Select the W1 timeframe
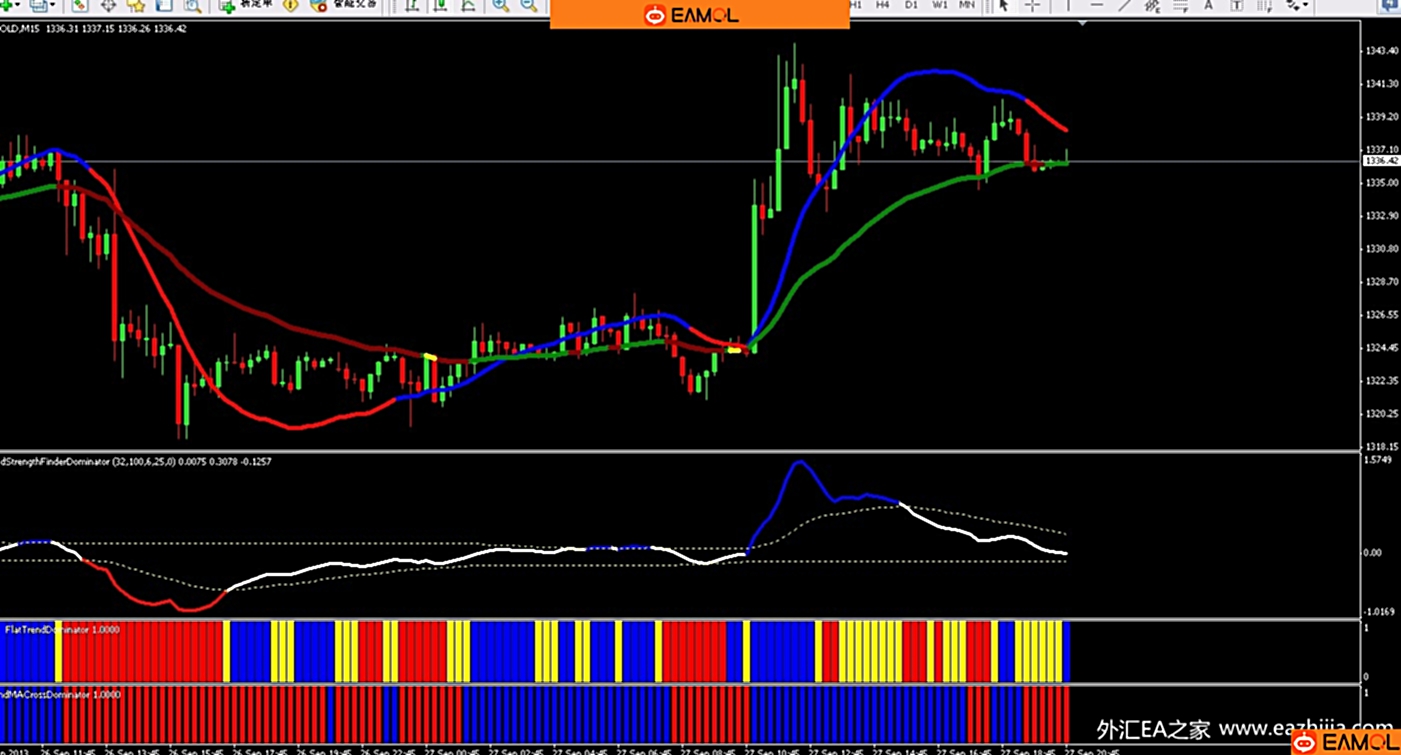This screenshot has height=755, width=1401. [x=940, y=5]
